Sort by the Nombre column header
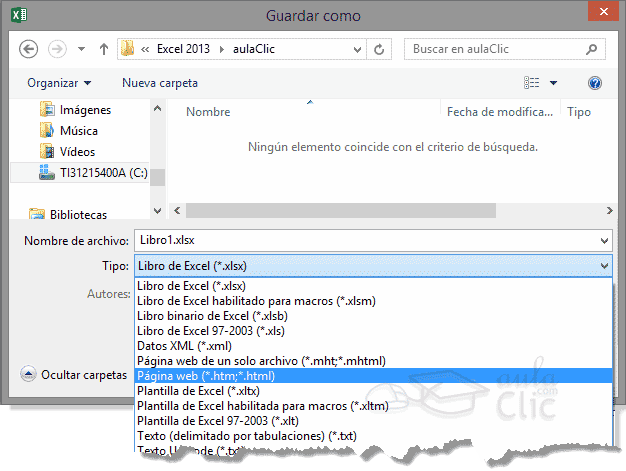Viewport: 626px width, 471px height. pos(208,113)
